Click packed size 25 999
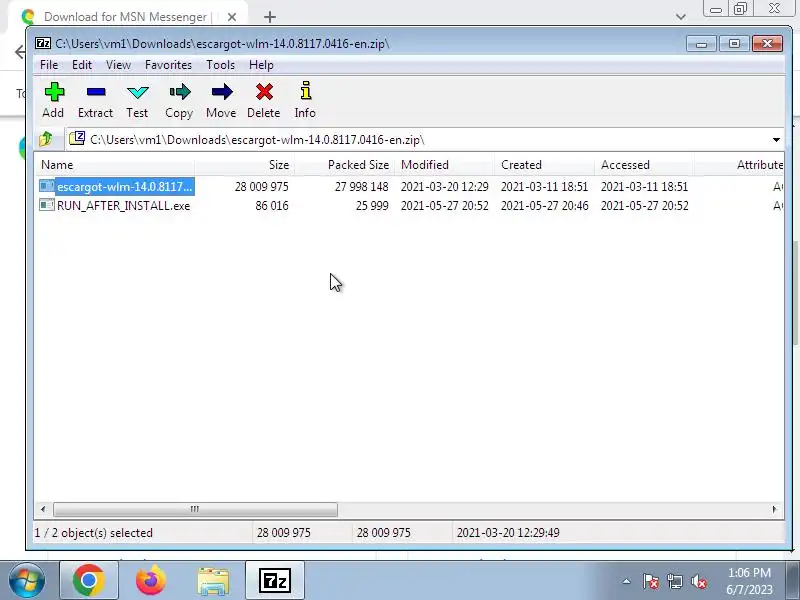The height and width of the screenshot is (600, 800). [x=372, y=206]
